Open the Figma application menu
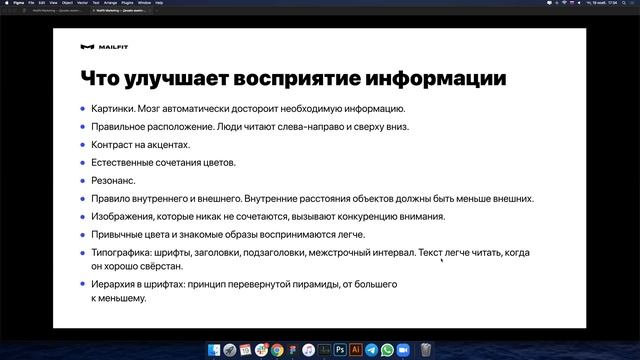This screenshot has height=360, width=640. [19, 3]
